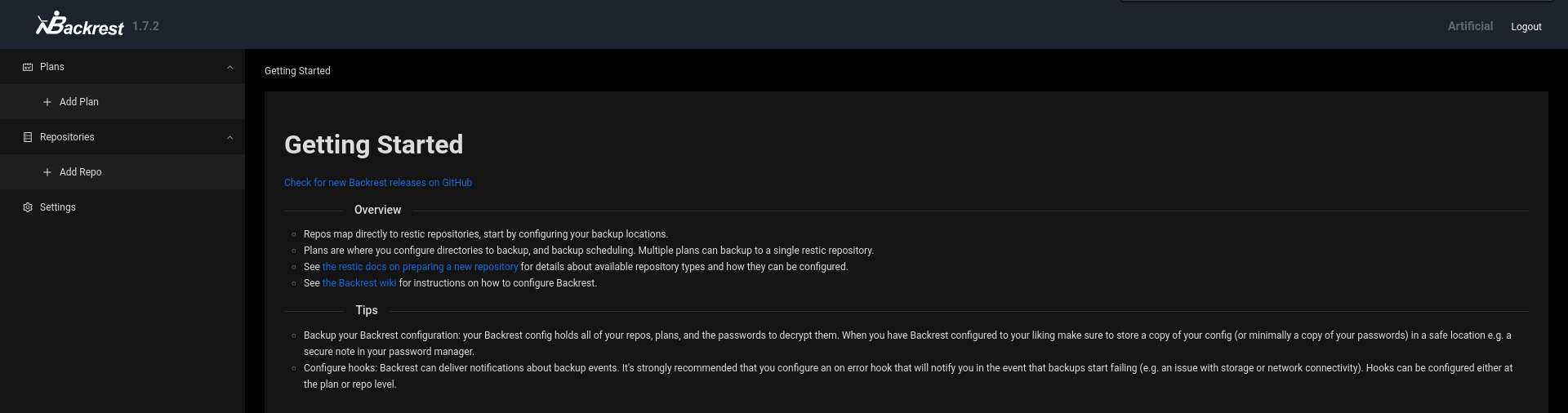Click the Plans calendar icon
1568x413 pixels.
click(28, 67)
